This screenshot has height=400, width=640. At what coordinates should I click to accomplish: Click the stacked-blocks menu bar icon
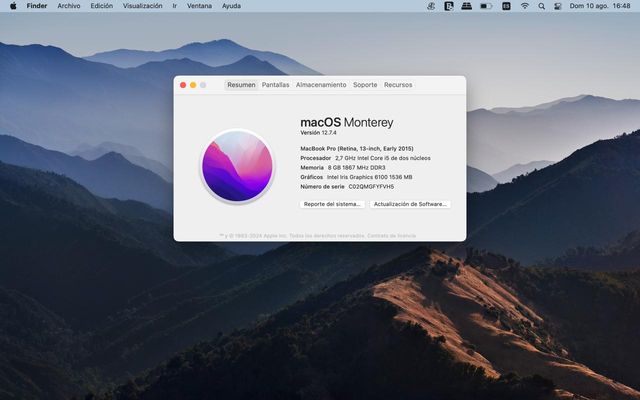(467, 6)
